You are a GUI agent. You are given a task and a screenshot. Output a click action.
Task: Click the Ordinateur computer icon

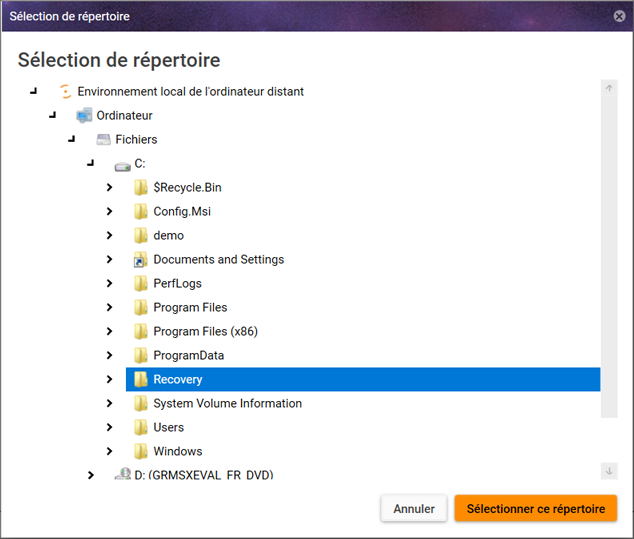(84, 115)
